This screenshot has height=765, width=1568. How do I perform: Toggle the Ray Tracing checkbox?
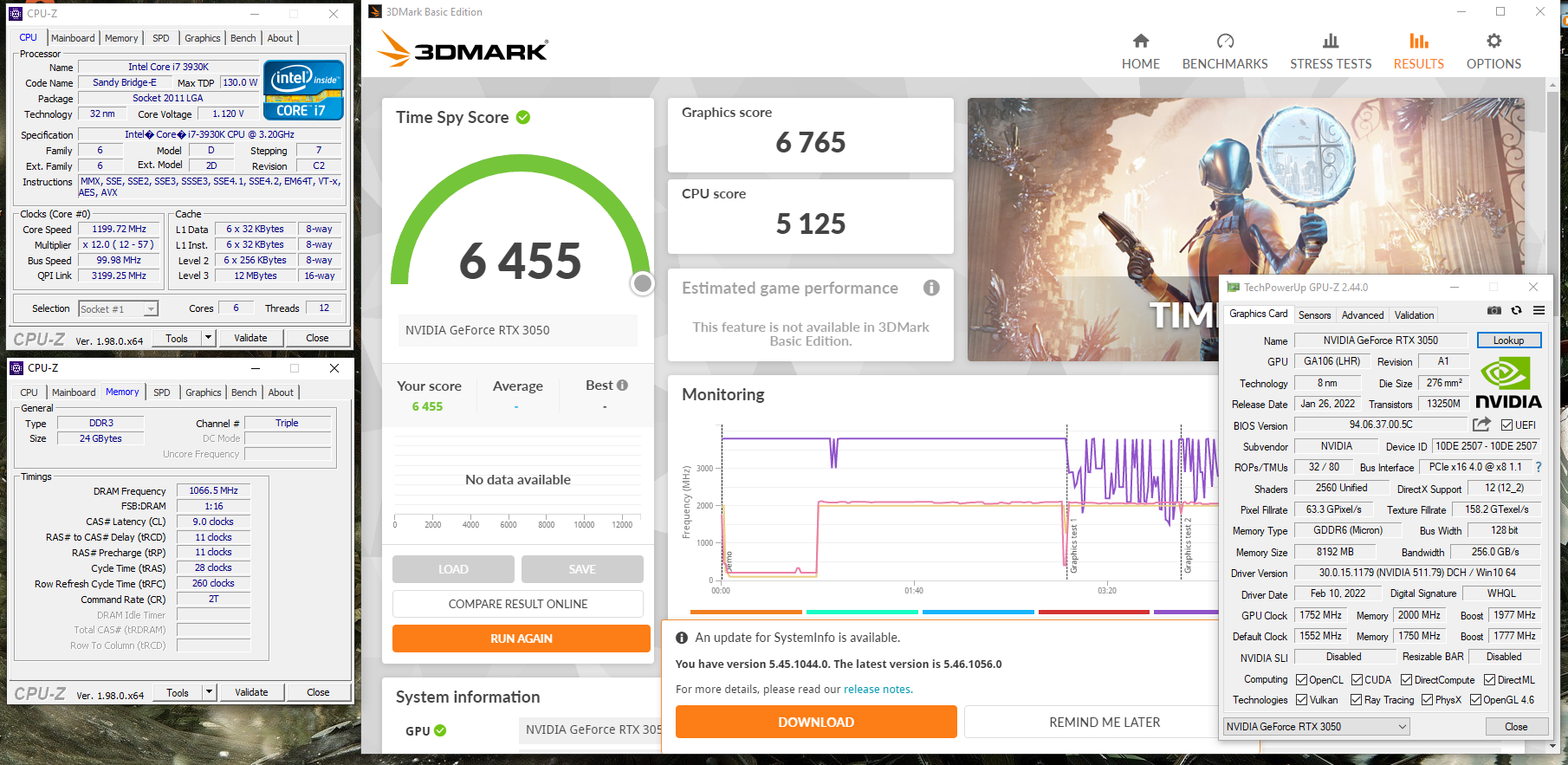[x=1357, y=700]
